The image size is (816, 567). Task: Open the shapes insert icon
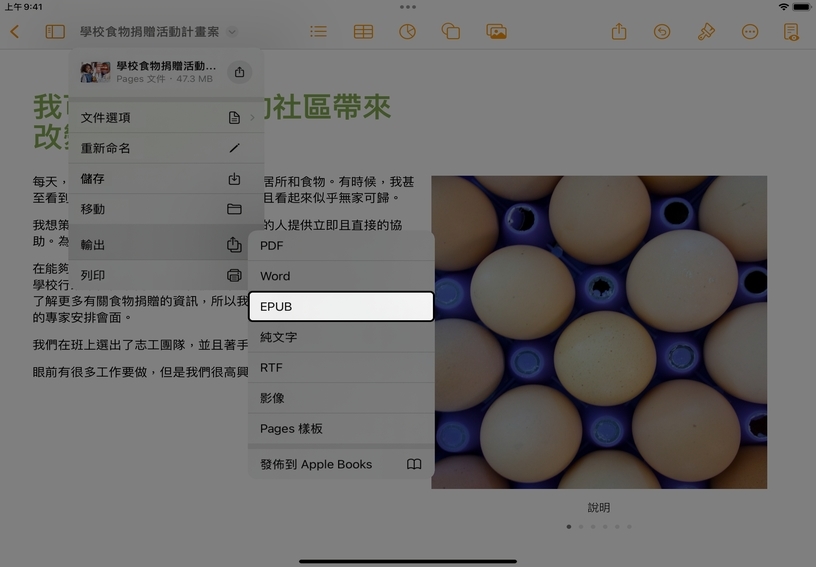(x=451, y=32)
